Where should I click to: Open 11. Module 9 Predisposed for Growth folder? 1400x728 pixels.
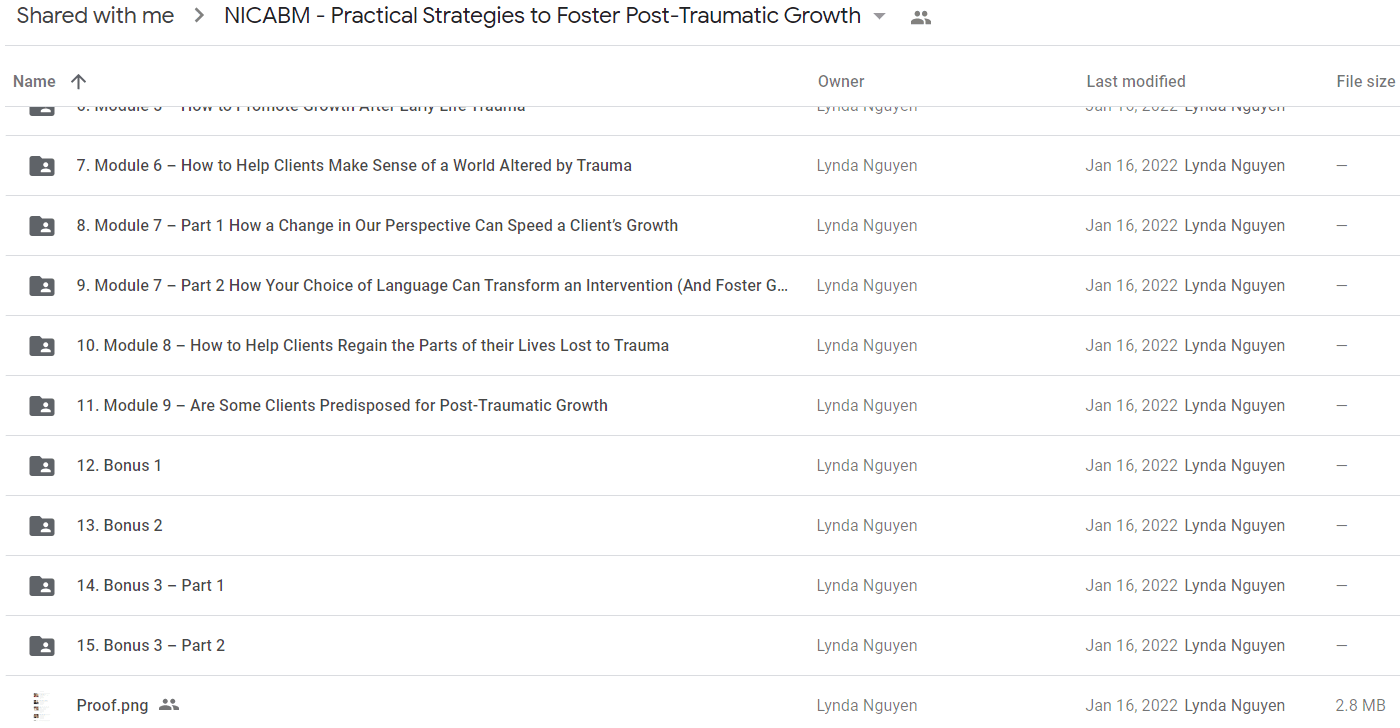click(x=342, y=406)
